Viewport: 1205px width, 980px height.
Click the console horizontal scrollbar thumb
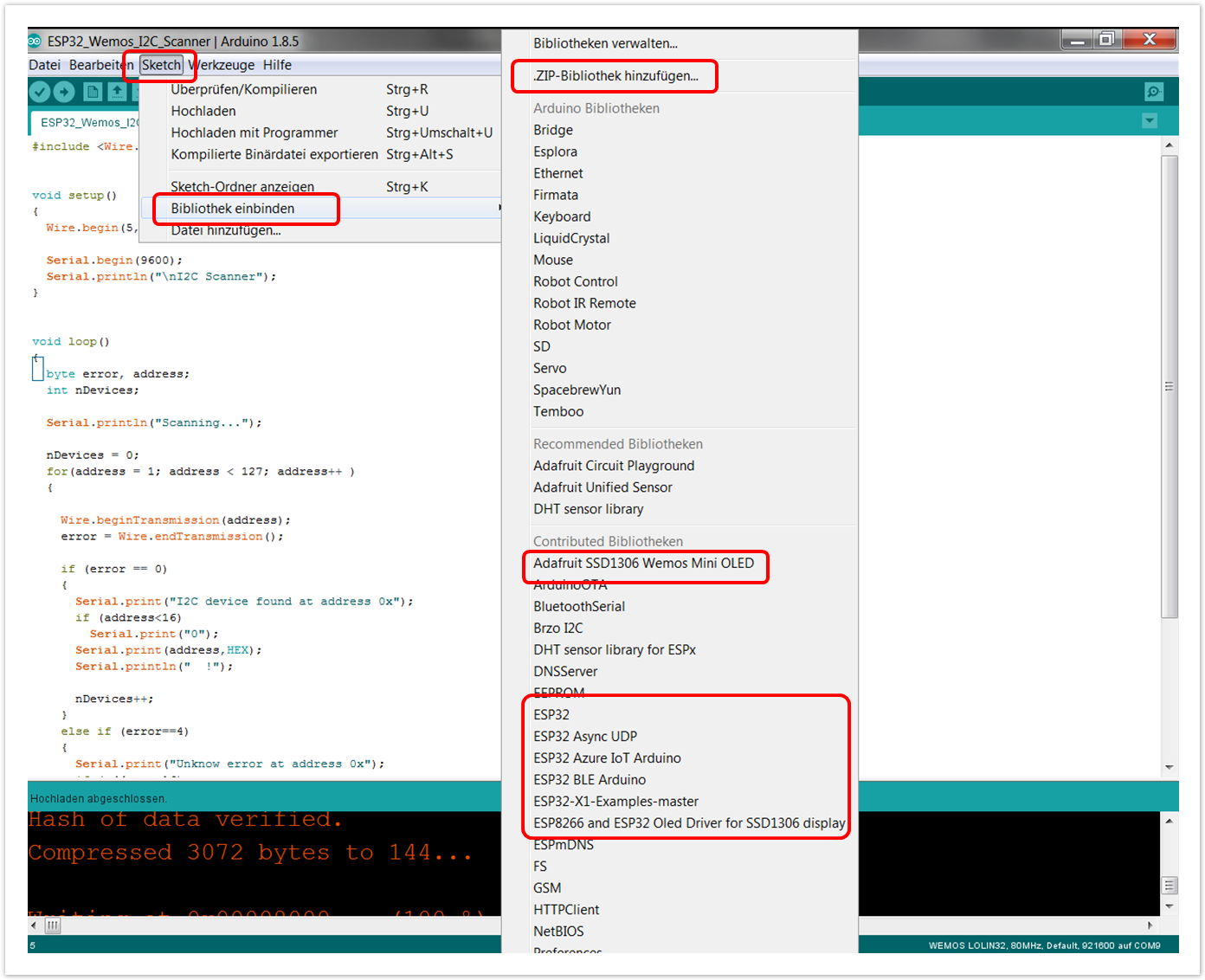pyautogui.click(x=53, y=925)
